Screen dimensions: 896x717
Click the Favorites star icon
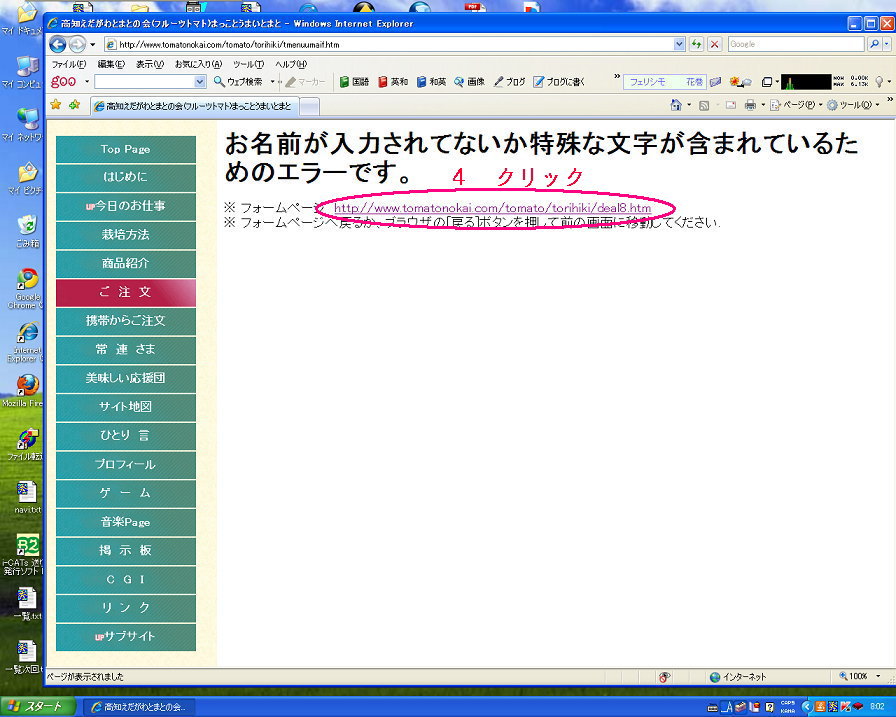coord(55,105)
